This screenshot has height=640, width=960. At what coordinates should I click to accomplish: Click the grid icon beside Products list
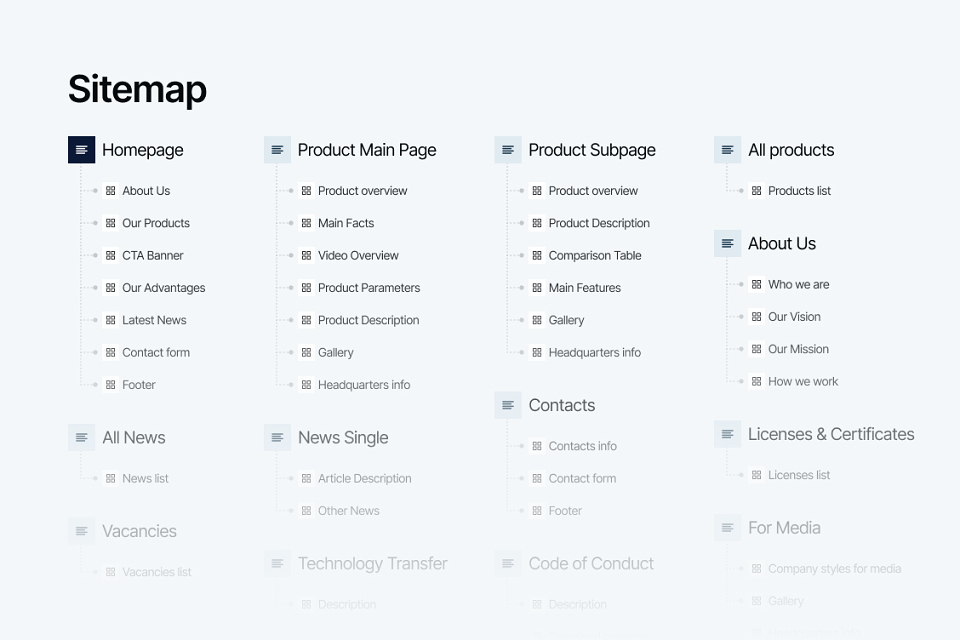tap(756, 190)
